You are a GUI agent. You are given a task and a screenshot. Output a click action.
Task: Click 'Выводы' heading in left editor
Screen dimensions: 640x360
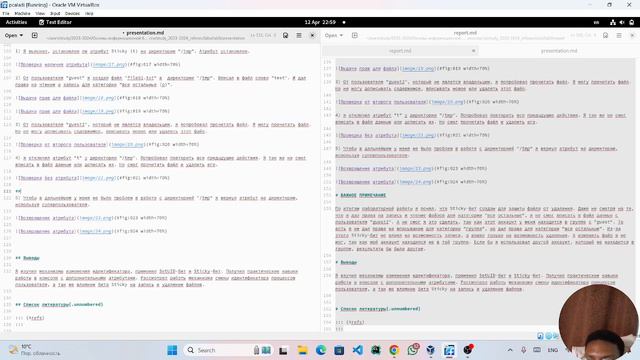tap(31, 258)
